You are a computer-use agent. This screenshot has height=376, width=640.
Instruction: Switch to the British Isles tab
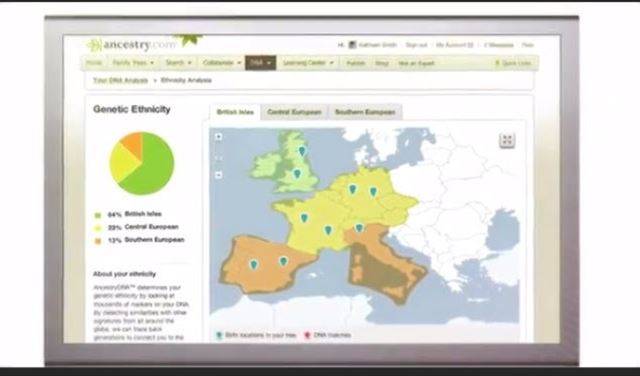click(x=235, y=112)
